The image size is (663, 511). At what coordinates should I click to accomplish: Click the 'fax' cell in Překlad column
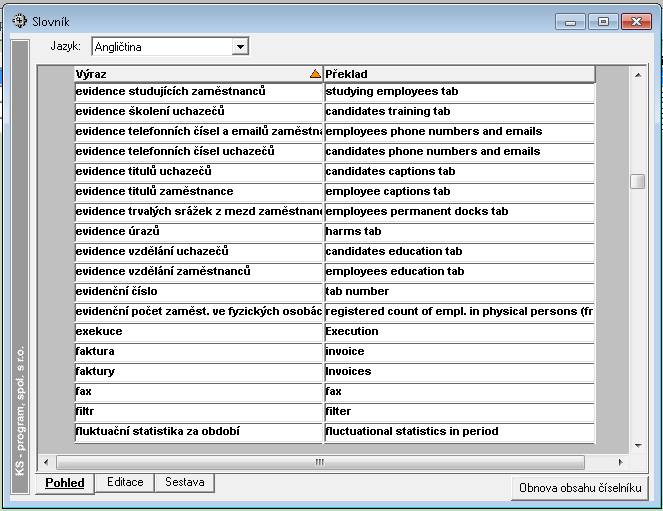point(459,392)
